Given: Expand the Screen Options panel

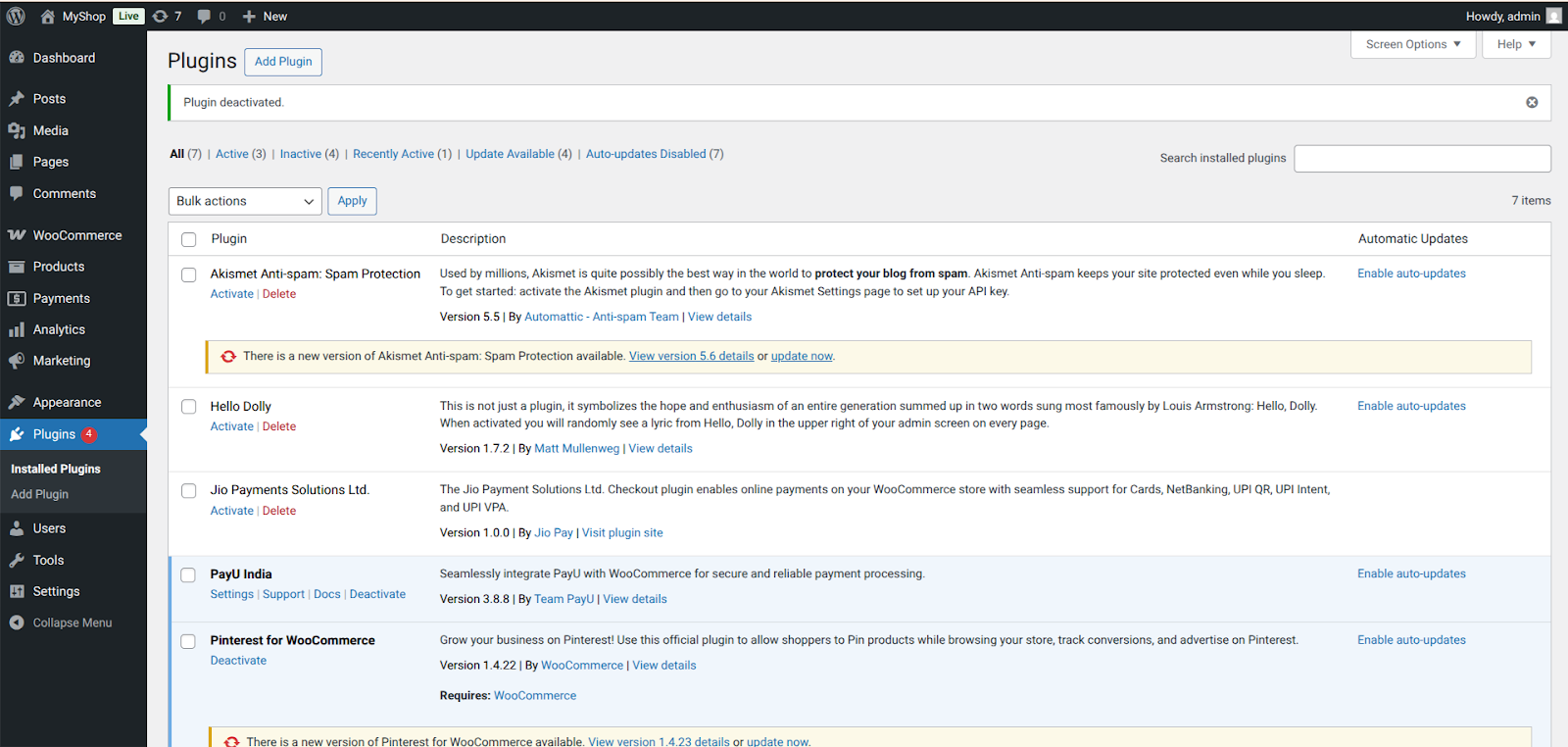Looking at the screenshot, I should click(x=1413, y=44).
